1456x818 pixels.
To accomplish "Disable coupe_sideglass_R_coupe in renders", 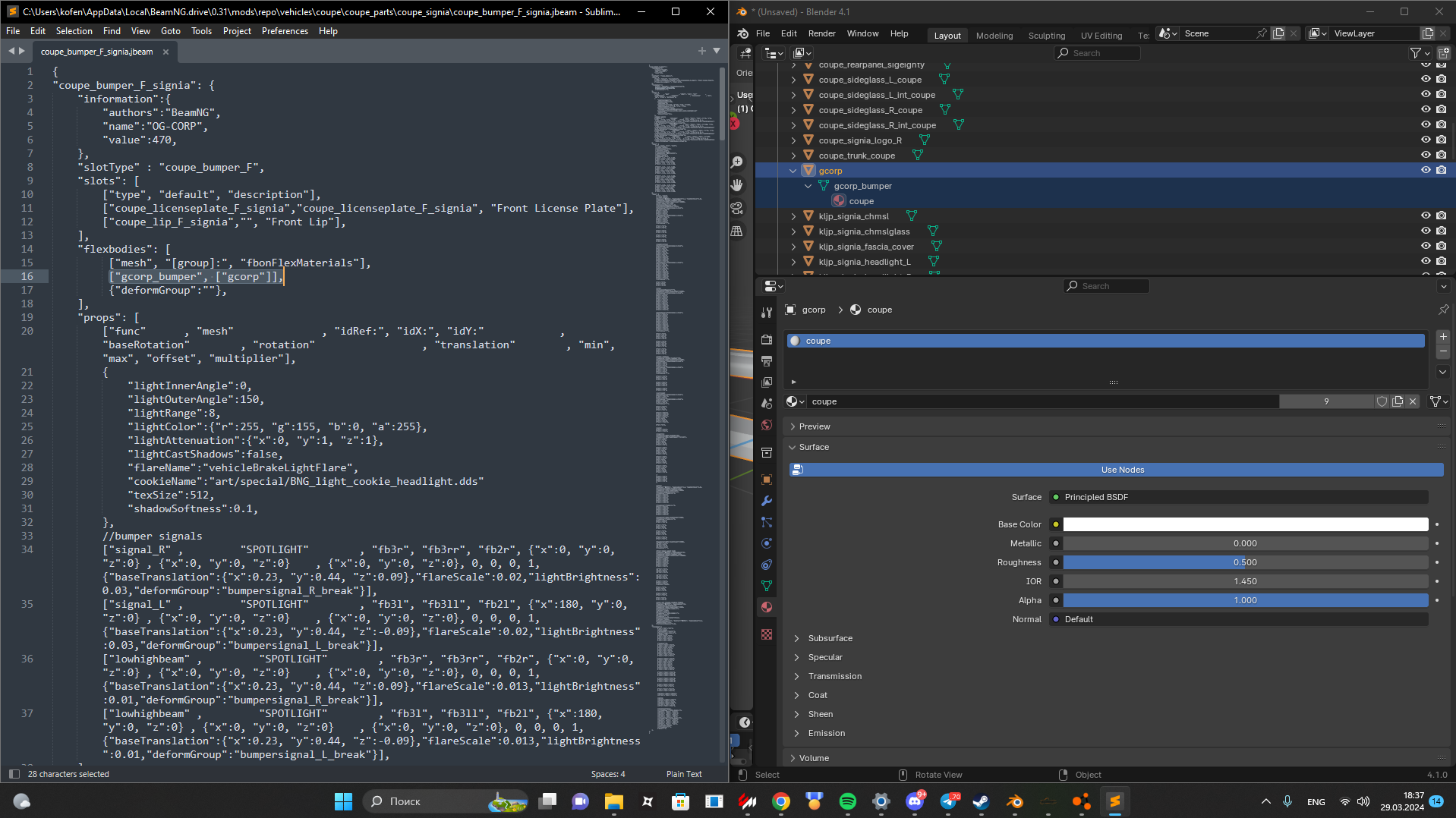I will click(1442, 110).
